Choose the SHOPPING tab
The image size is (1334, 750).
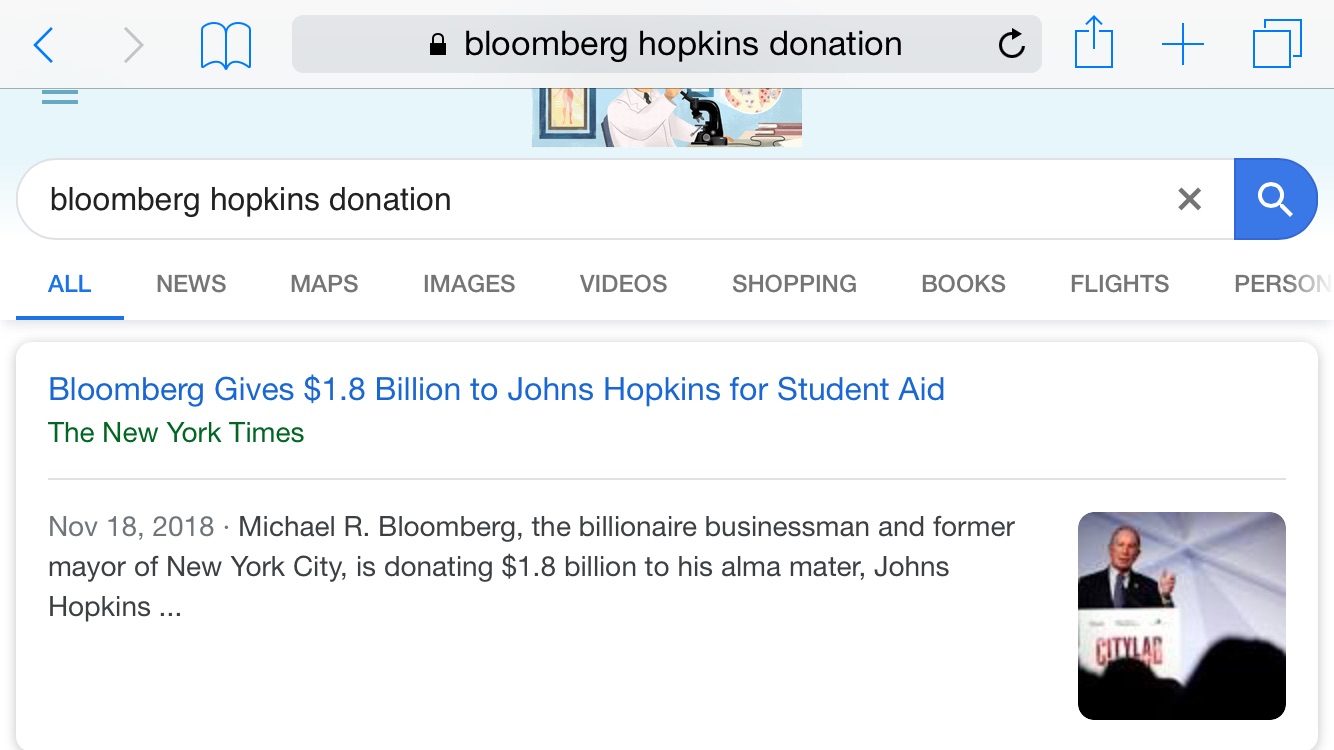(x=794, y=284)
